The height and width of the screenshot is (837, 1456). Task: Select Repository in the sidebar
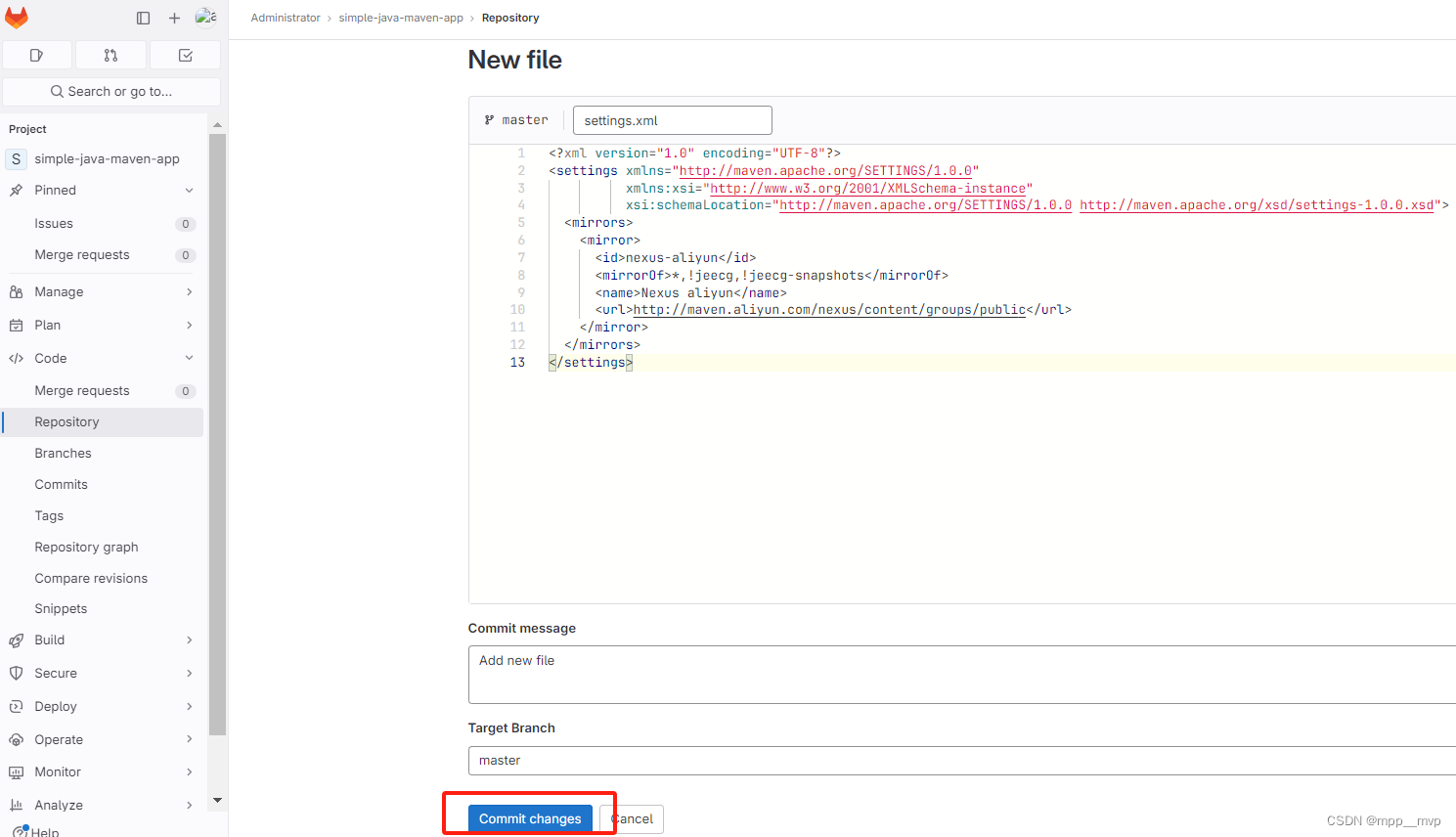pyautogui.click(x=103, y=422)
